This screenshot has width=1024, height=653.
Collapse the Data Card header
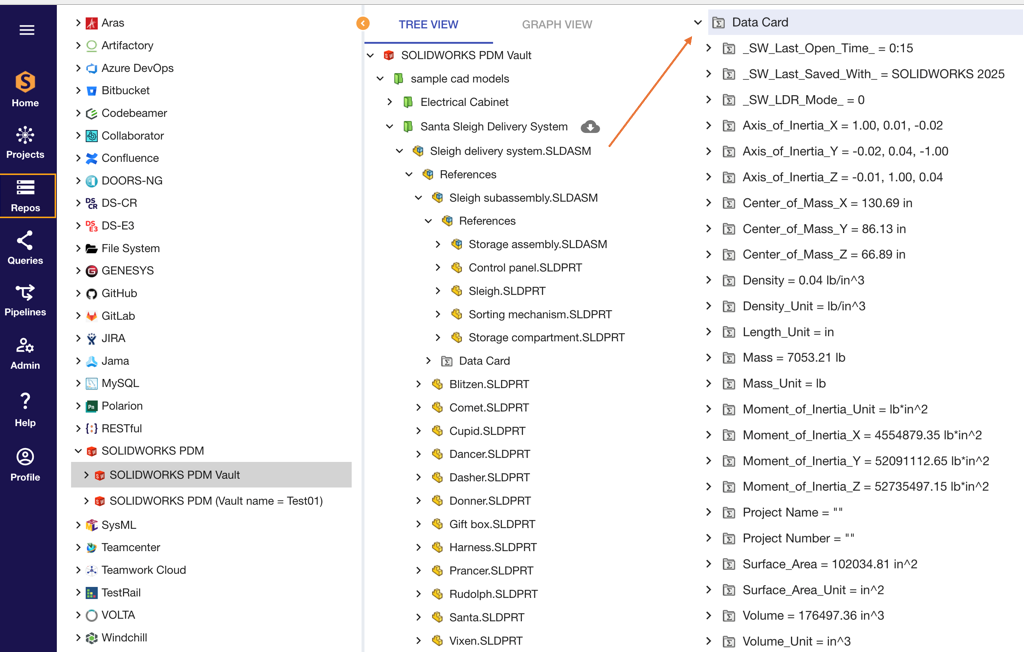tap(698, 22)
